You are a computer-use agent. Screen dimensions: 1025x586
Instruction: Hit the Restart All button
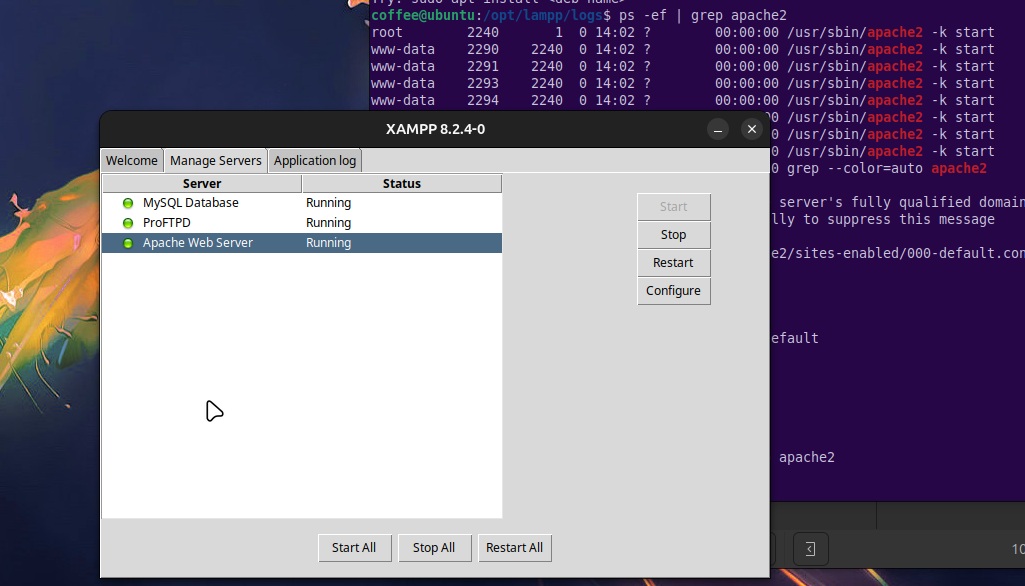(514, 548)
